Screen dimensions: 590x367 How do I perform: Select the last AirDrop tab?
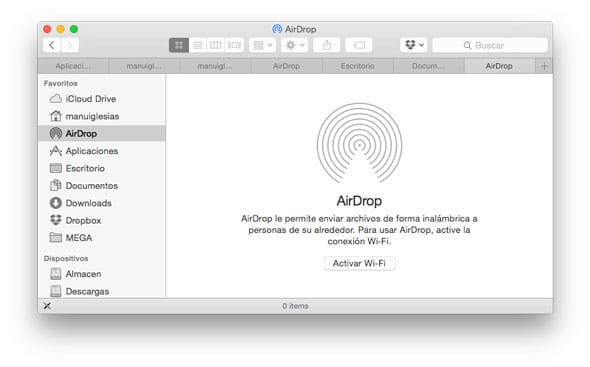pyautogui.click(x=499, y=66)
